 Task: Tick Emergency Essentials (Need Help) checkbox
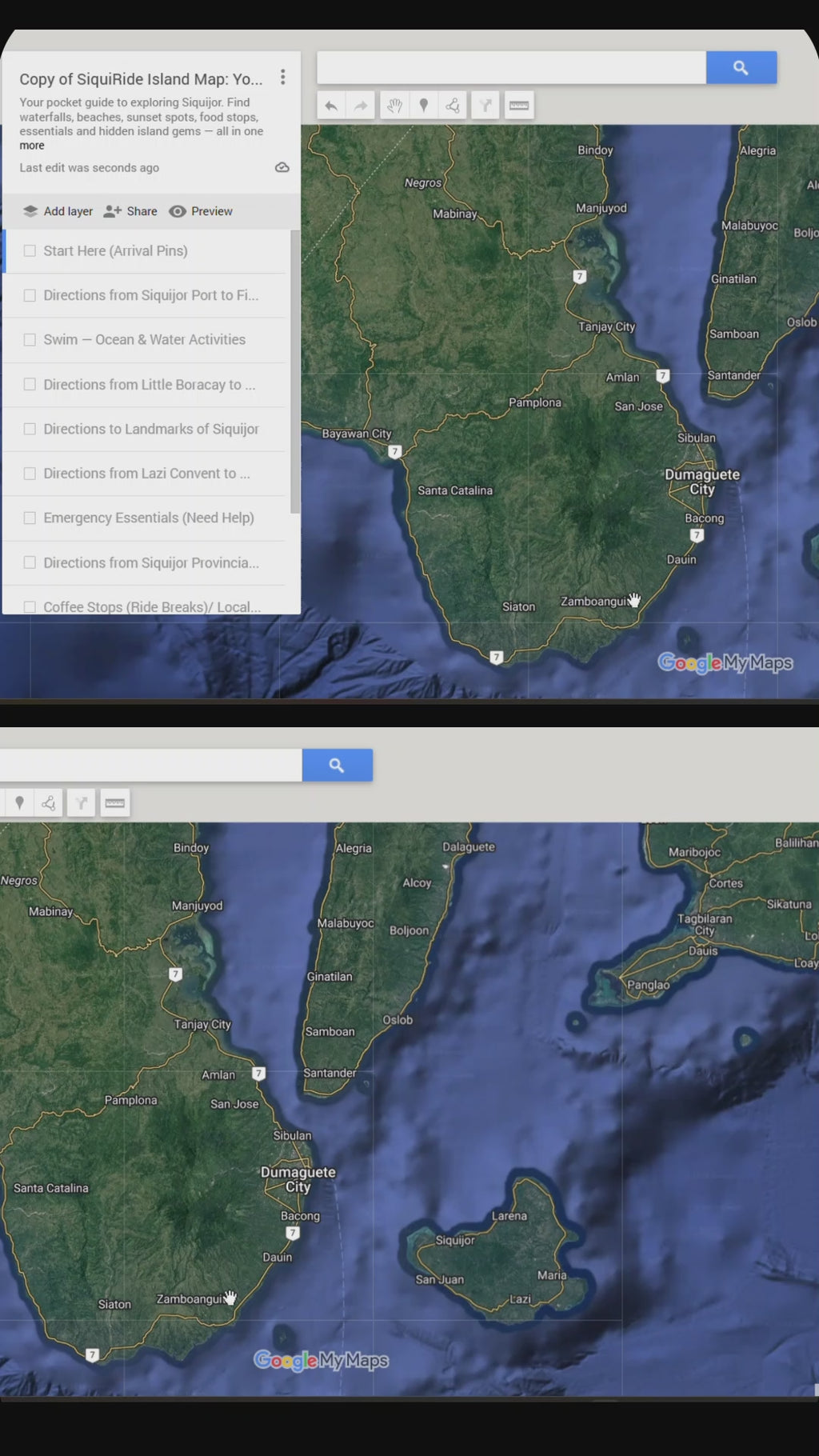30,518
